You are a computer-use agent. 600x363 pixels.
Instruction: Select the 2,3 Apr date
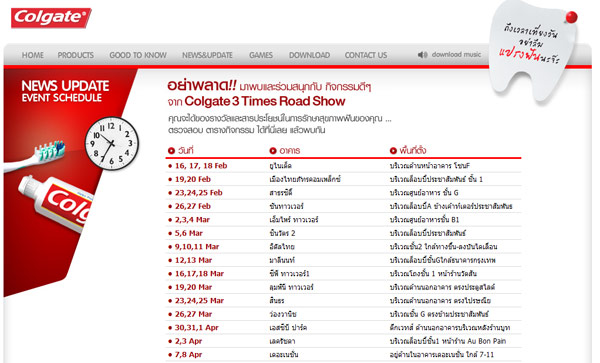188,341
